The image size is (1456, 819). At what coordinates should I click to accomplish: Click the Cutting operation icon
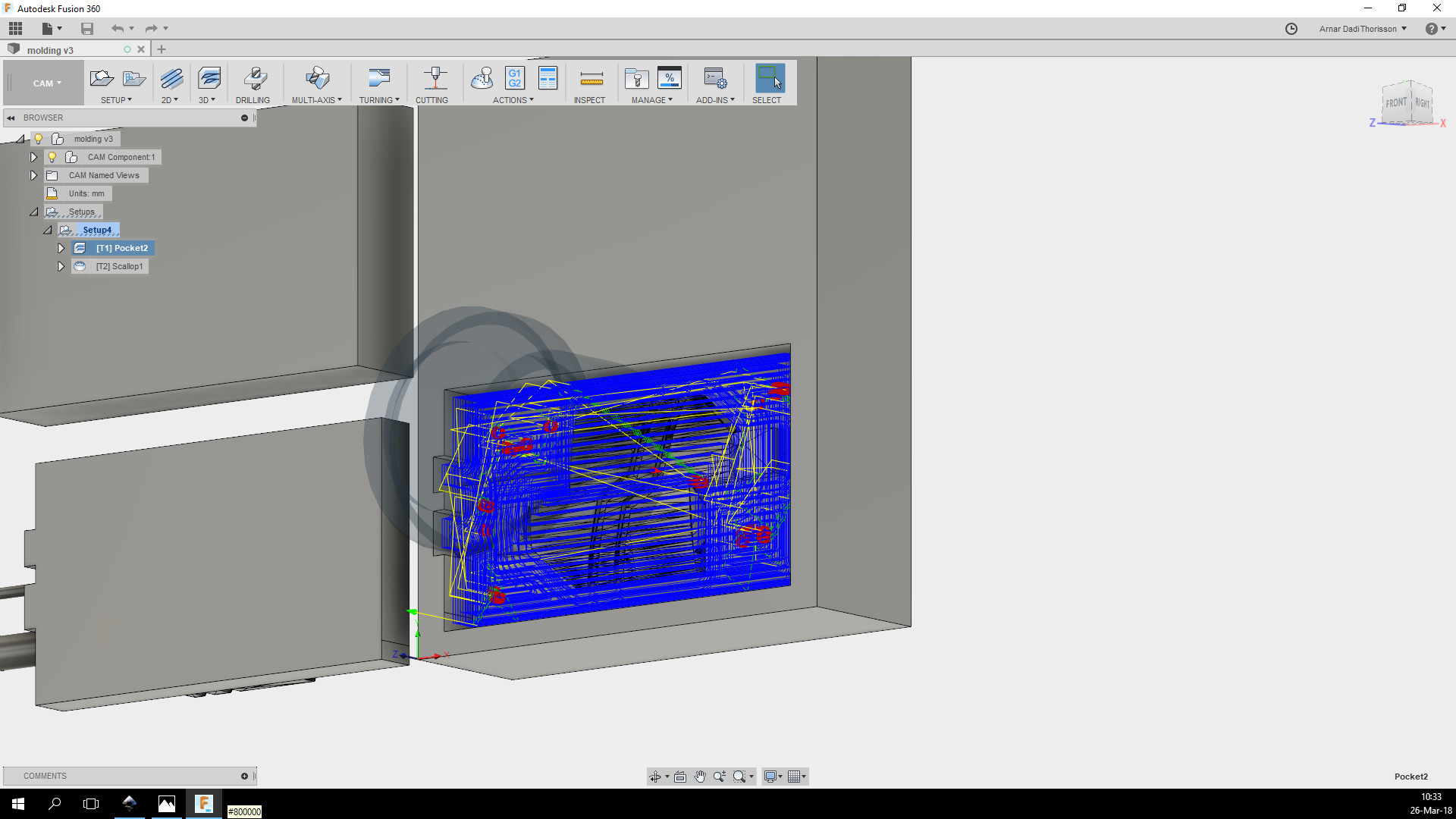point(435,79)
